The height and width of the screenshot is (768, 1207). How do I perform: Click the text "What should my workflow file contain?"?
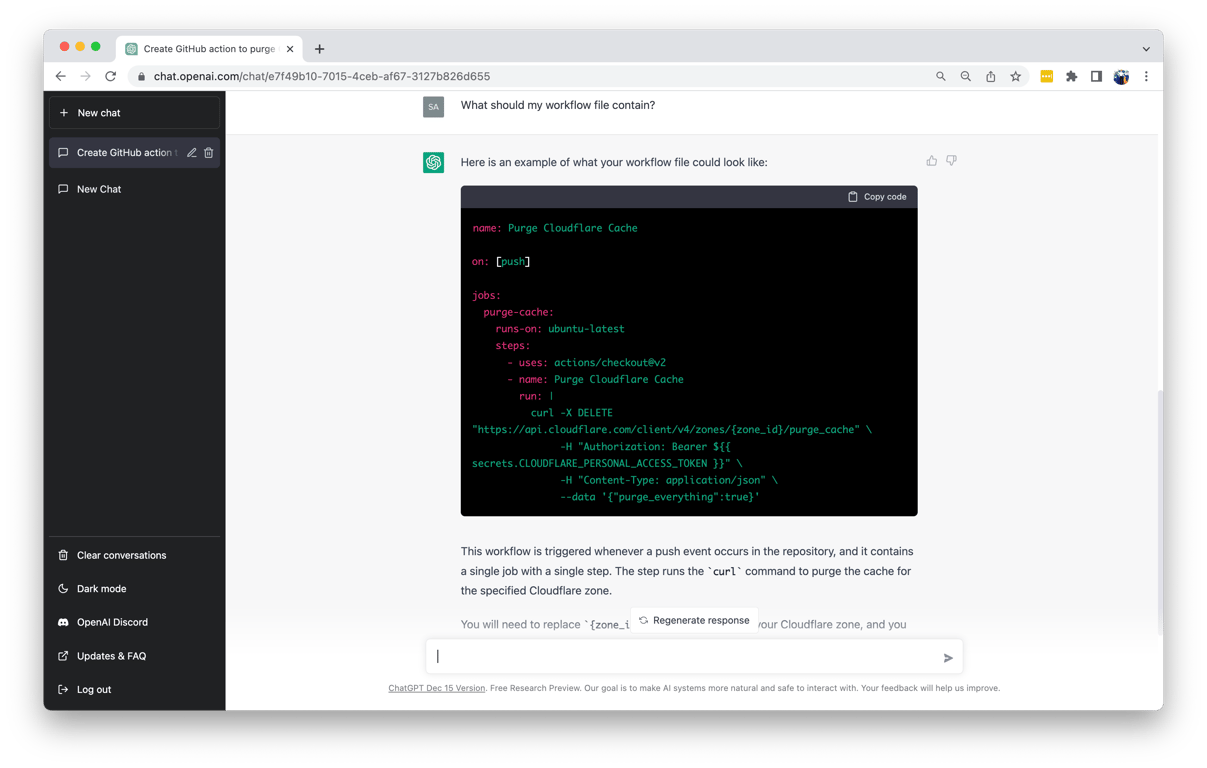tap(558, 105)
